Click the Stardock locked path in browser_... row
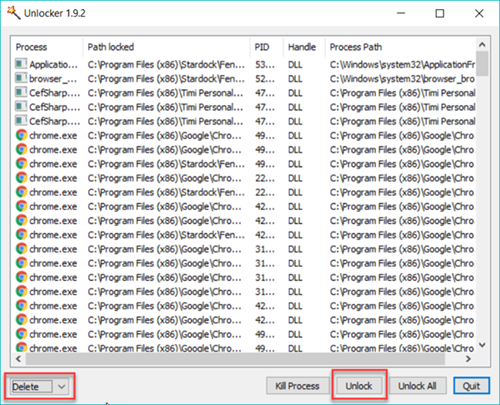 166,79
